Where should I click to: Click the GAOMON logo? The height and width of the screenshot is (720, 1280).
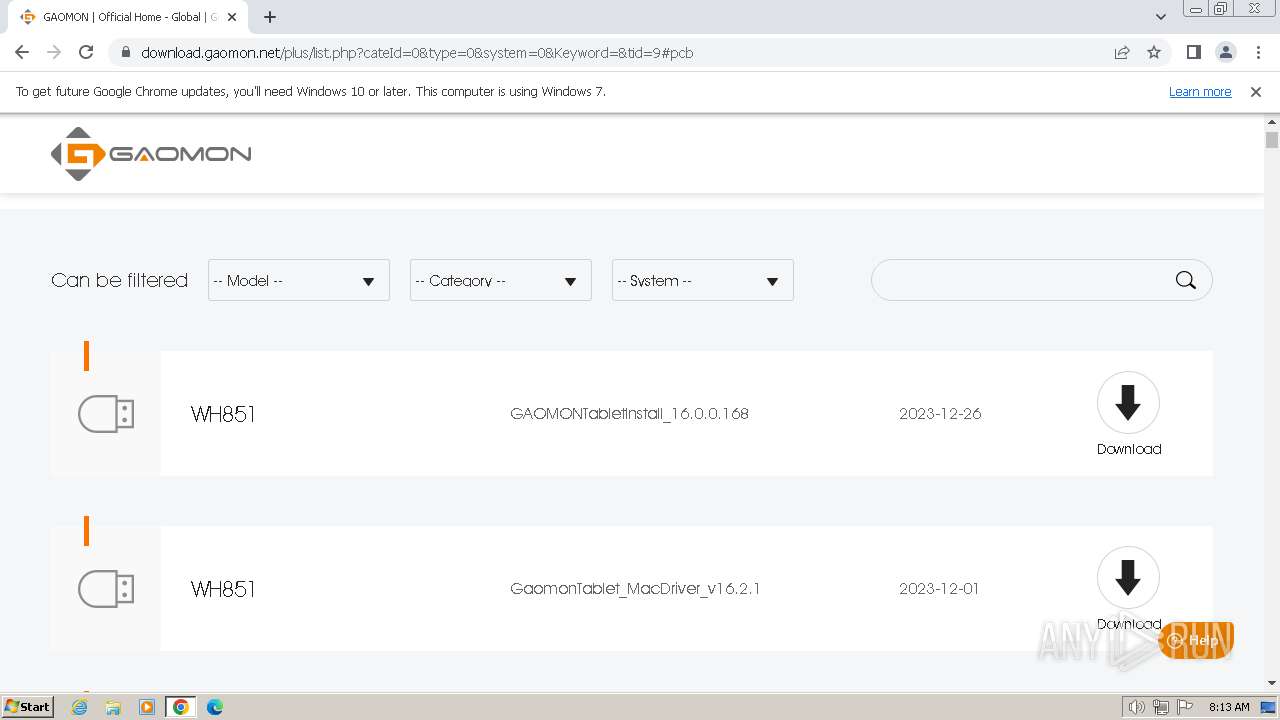click(151, 154)
